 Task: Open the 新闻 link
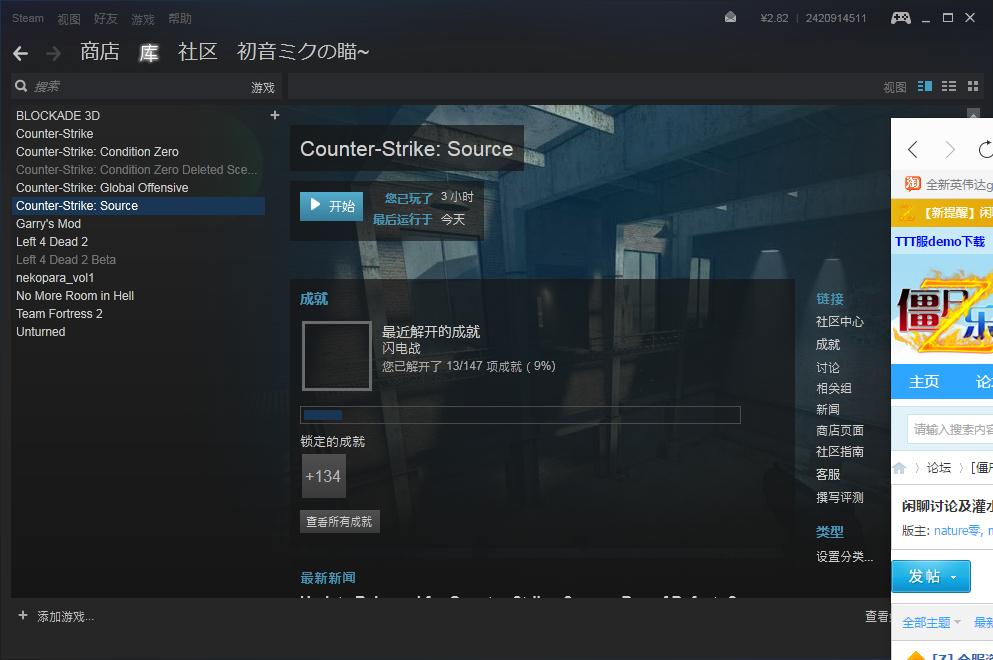coord(828,409)
